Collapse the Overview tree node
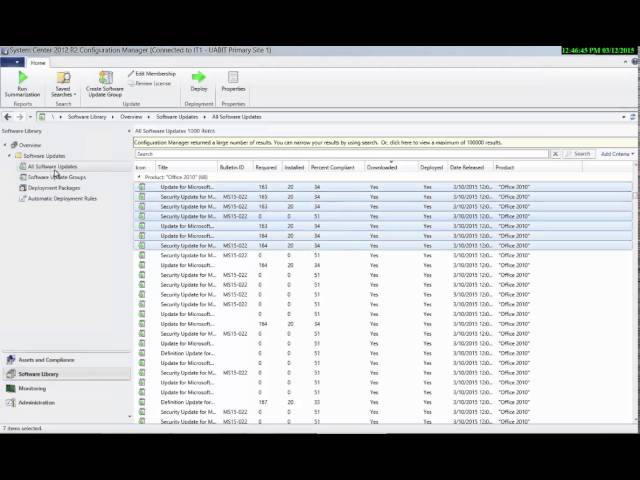Viewport: 640px width, 480px height. 5,145
